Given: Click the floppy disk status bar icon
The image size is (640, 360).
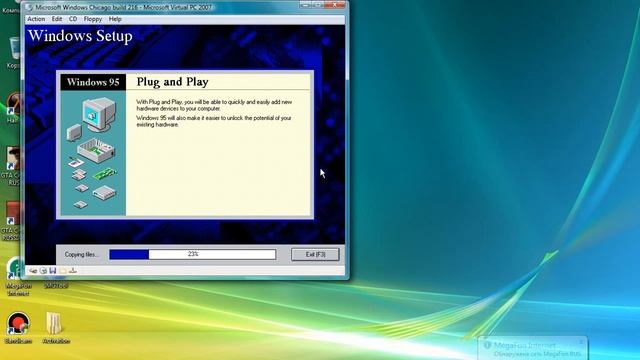Looking at the screenshot, I should [53, 271].
